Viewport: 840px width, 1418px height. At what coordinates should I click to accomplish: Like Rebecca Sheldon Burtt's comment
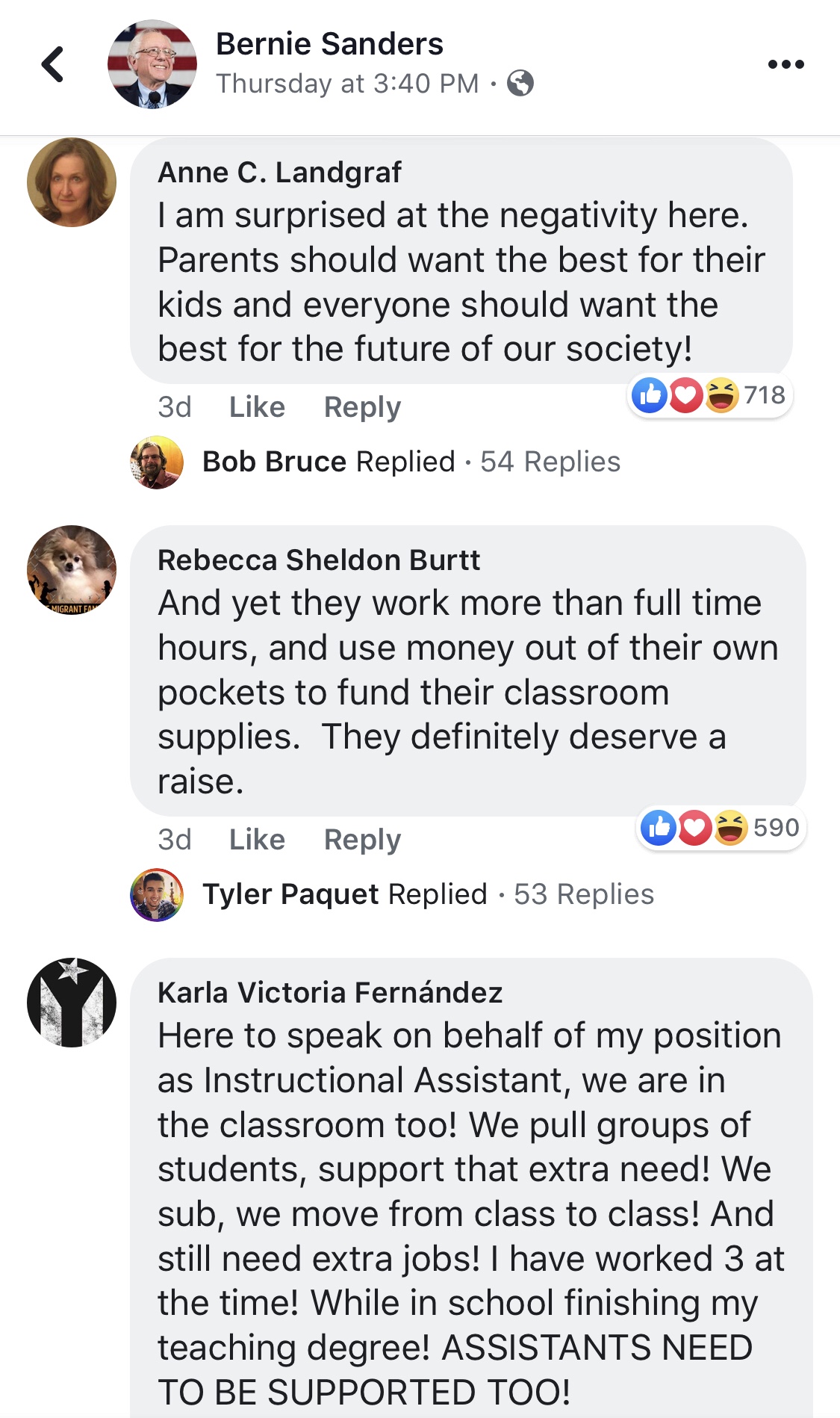pos(257,840)
